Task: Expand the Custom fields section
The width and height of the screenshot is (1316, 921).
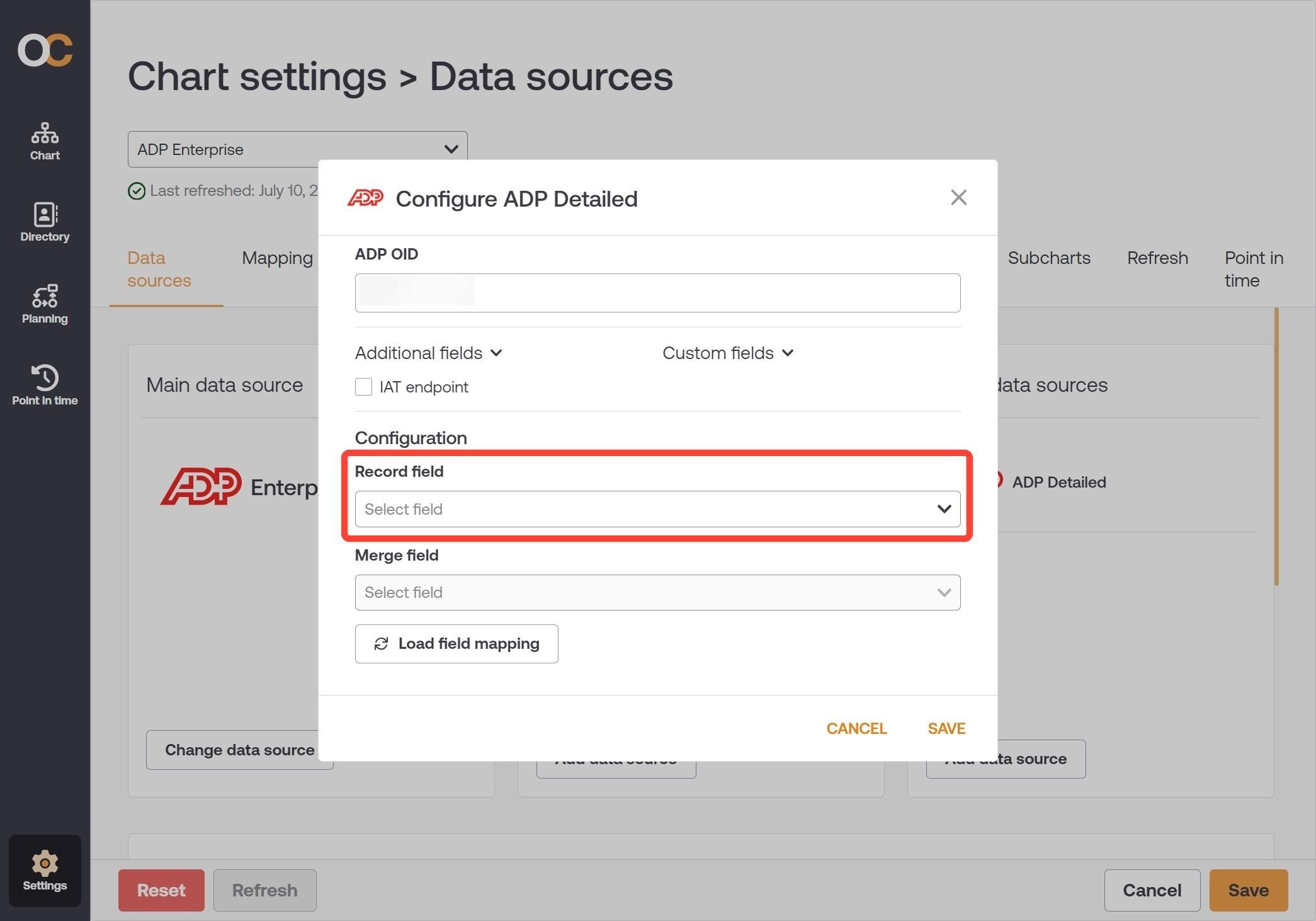Action: pos(728,353)
